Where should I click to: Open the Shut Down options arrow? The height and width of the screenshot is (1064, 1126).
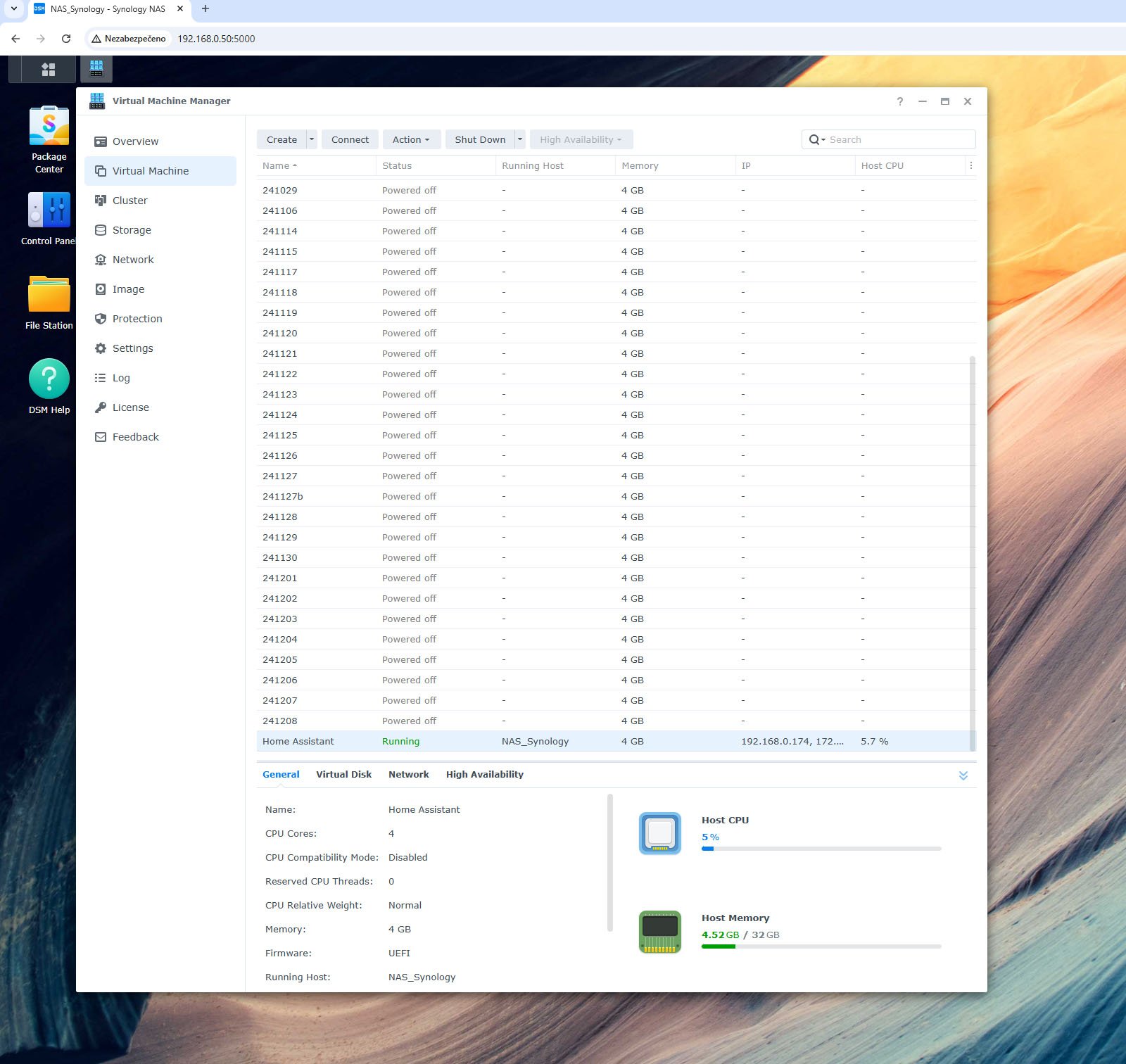[x=520, y=139]
